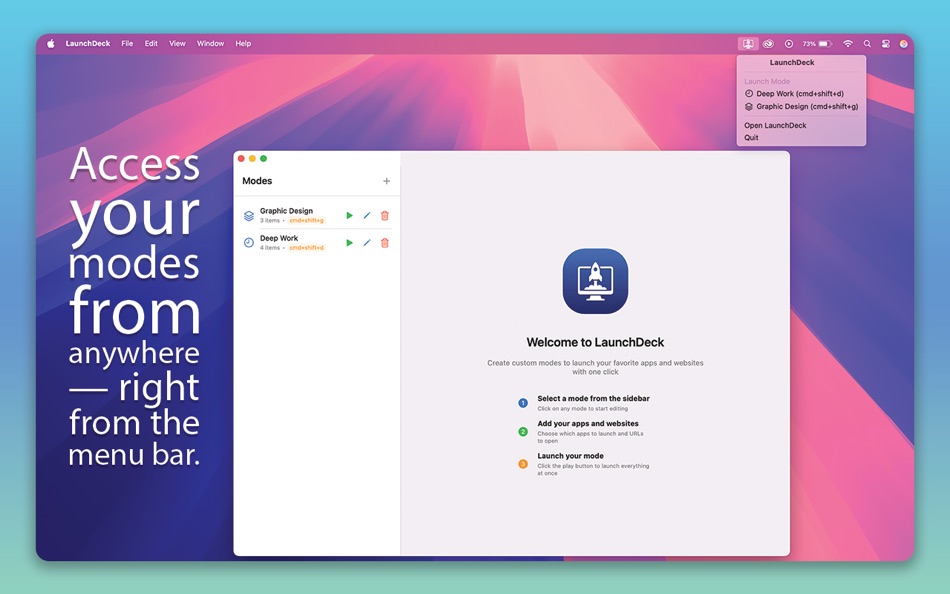Select the Graphic Design mode row
Screen dimensions: 950x594
pyautogui.click(x=316, y=216)
